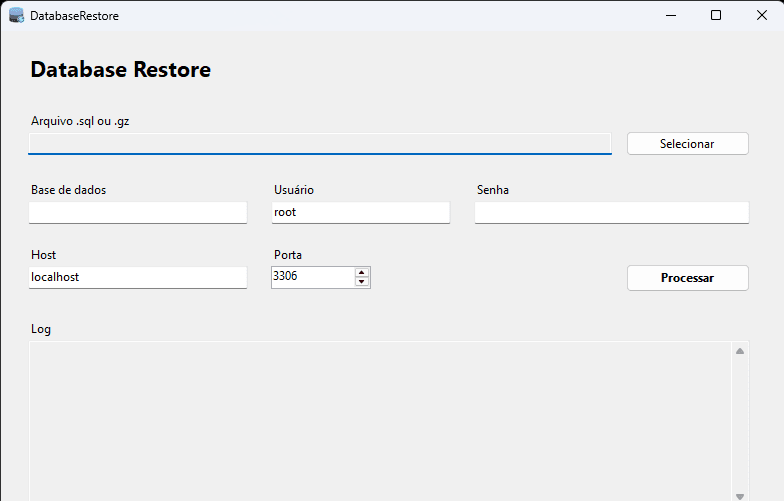Click the Host label
The image size is (784, 501).
44,255
